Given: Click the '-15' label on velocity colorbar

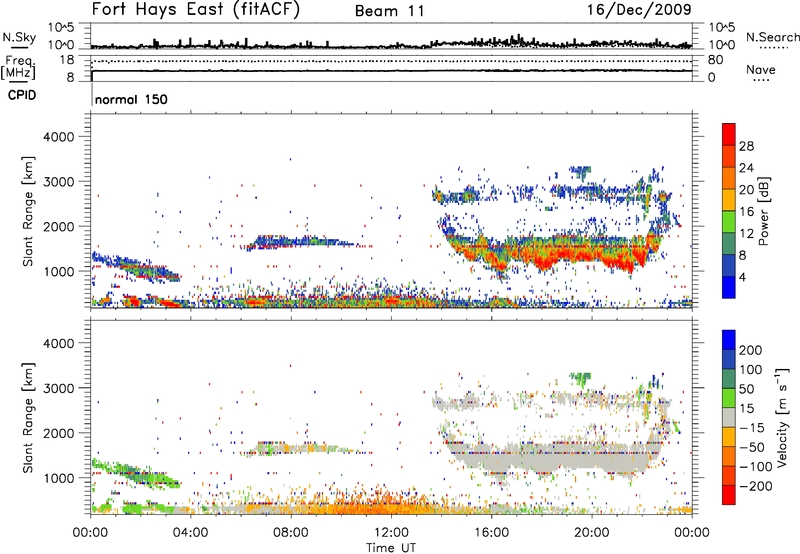Looking at the screenshot, I should [752, 428].
